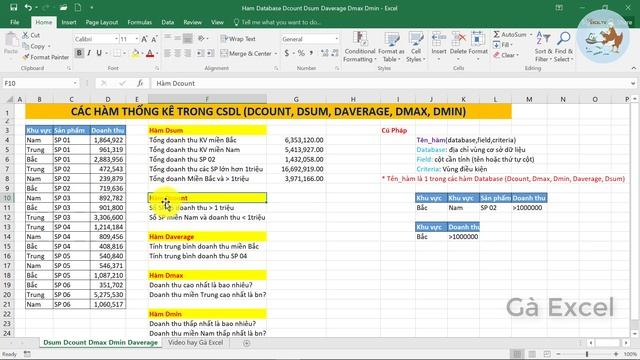Apply Accounting dollar number format
The height and width of the screenshot is (360, 640).
click(287, 53)
